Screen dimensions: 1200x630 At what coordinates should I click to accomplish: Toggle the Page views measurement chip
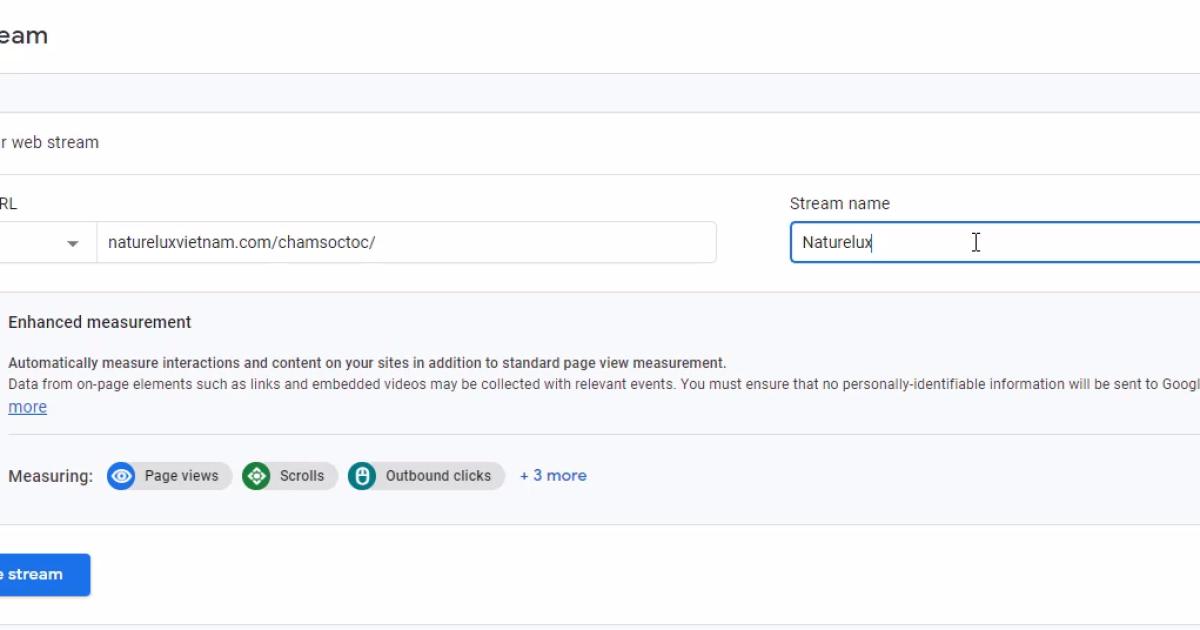click(168, 476)
